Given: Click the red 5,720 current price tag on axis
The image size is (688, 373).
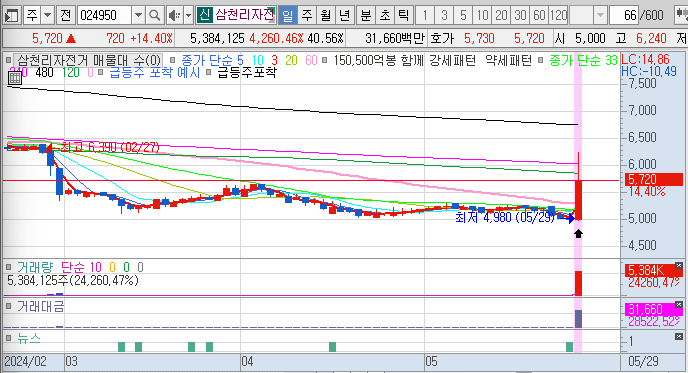Looking at the screenshot, I should tap(654, 179).
